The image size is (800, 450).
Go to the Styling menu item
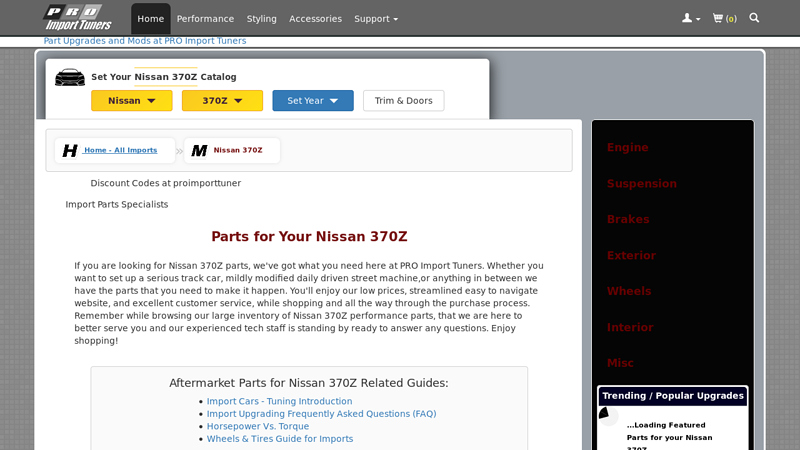261,19
